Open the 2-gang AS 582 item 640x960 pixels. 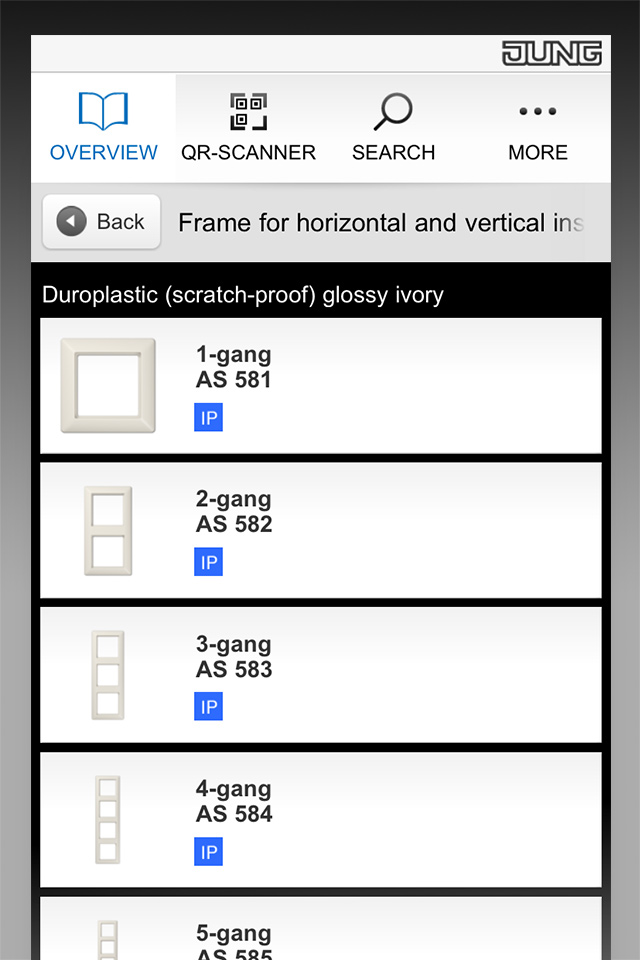coord(321,530)
